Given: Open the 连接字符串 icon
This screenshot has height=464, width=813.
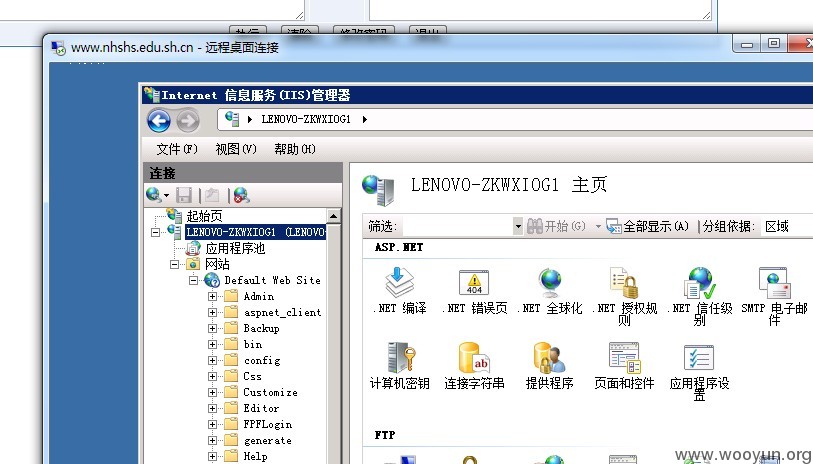Looking at the screenshot, I should 474,358.
